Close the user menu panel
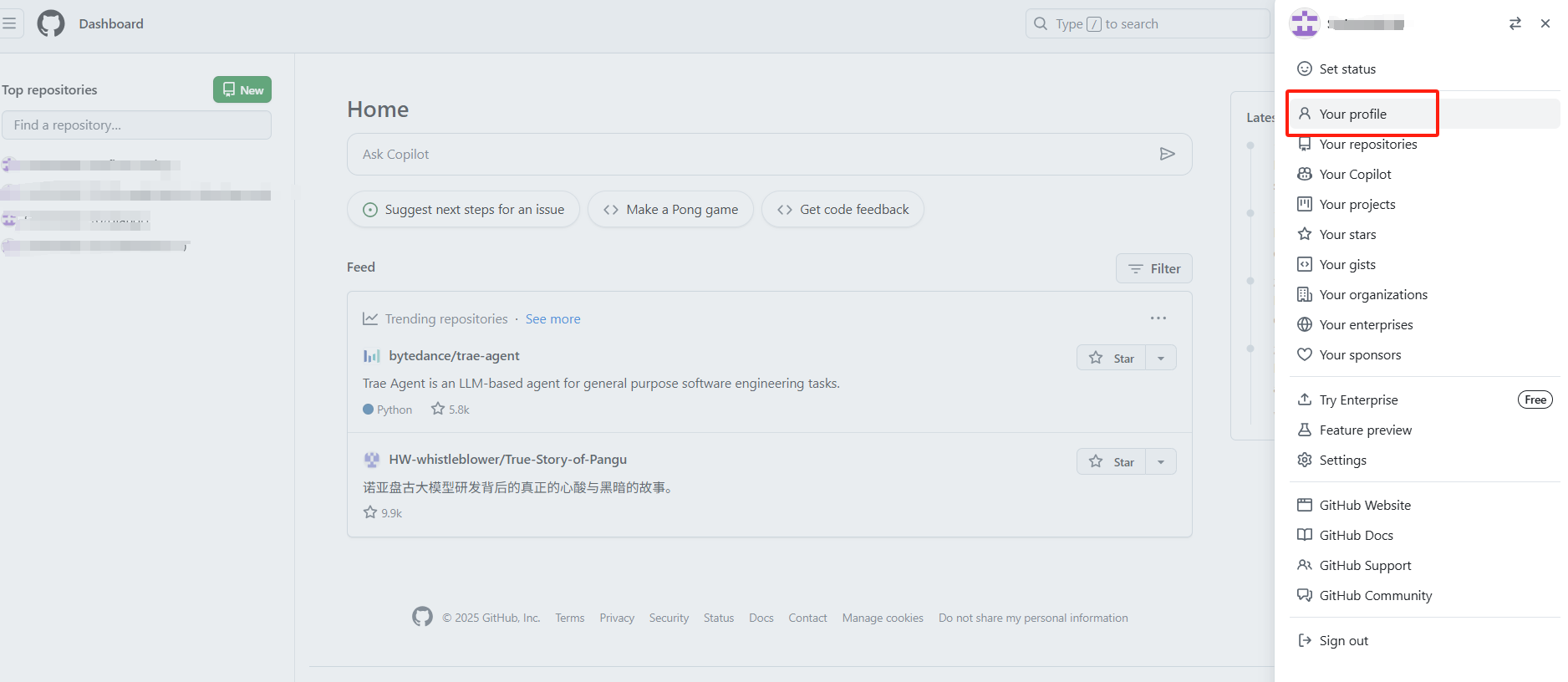 point(1545,23)
